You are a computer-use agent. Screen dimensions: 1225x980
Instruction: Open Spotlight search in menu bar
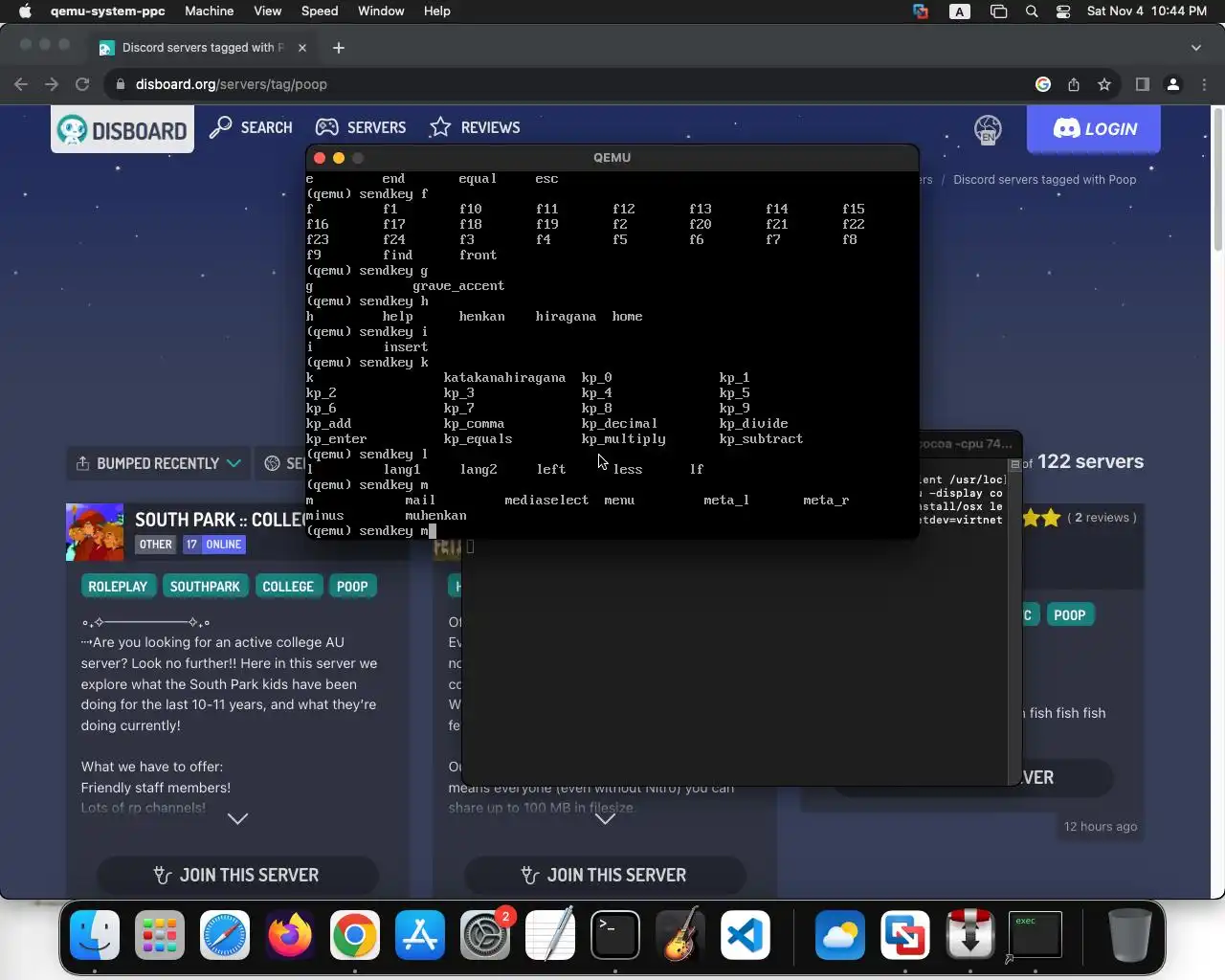[x=1032, y=11]
